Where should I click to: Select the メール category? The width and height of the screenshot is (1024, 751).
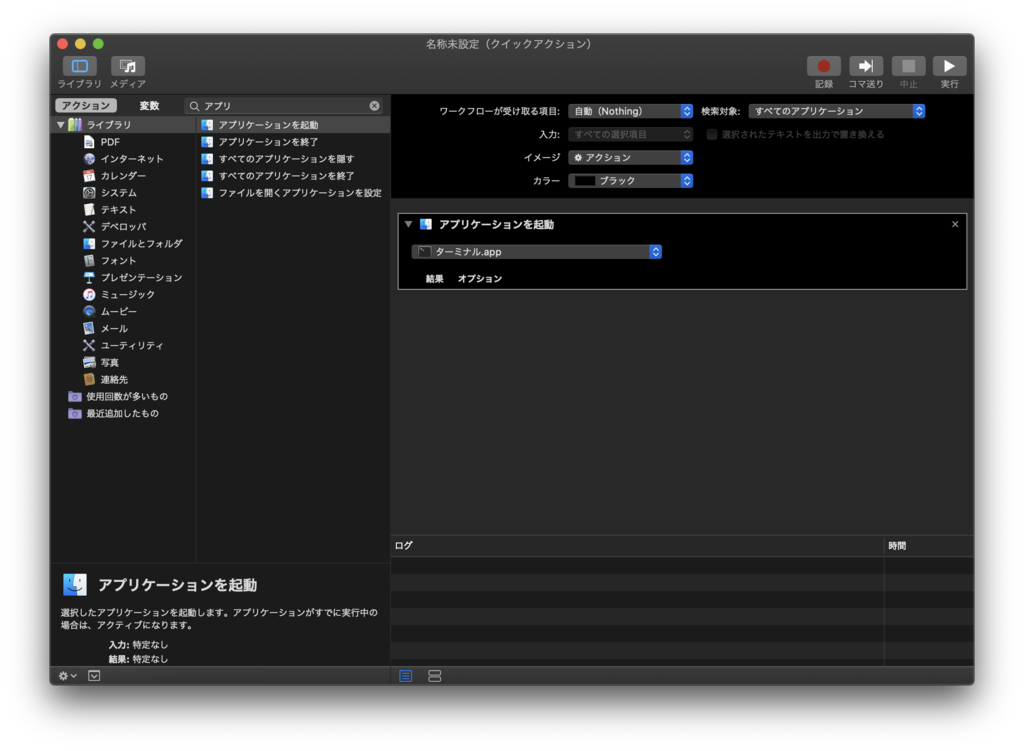[x=106, y=328]
